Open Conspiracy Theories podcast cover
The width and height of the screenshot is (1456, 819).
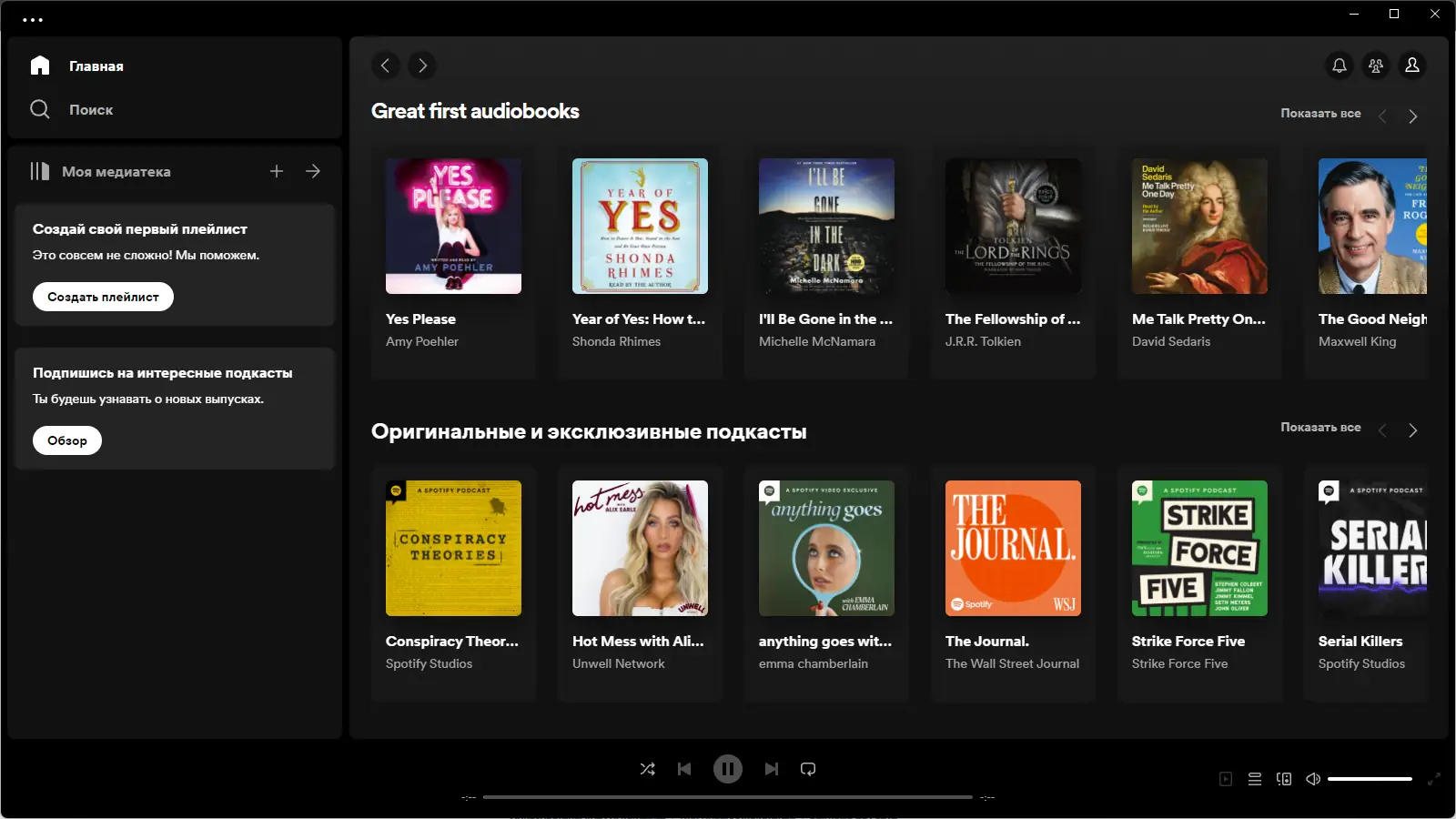453,548
